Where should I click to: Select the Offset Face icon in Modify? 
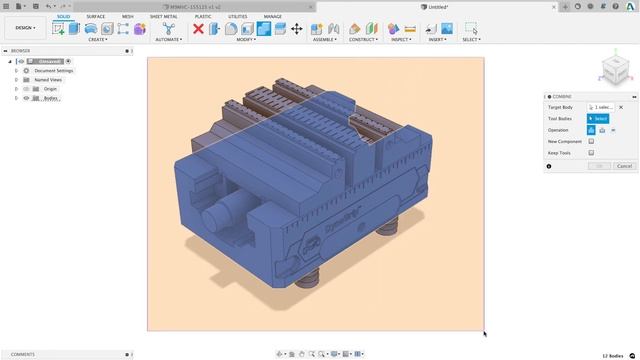click(280, 29)
